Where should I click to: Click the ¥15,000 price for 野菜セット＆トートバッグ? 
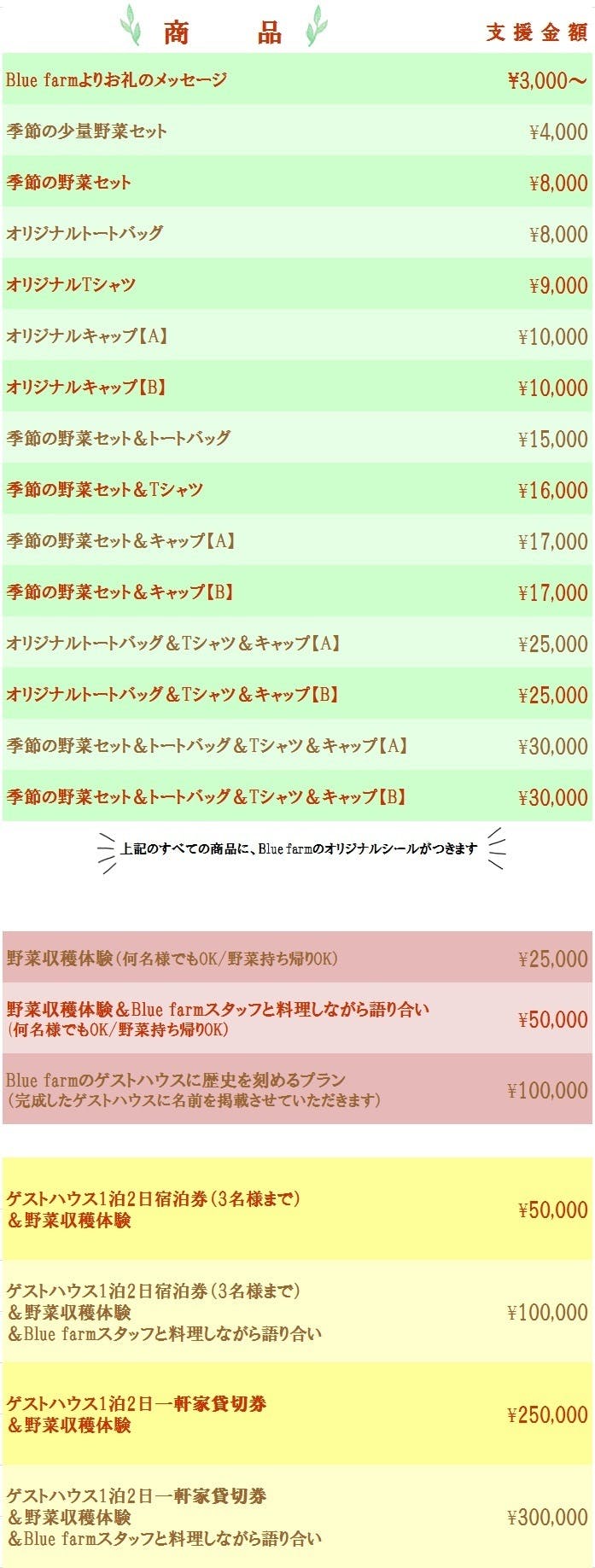[x=553, y=439]
